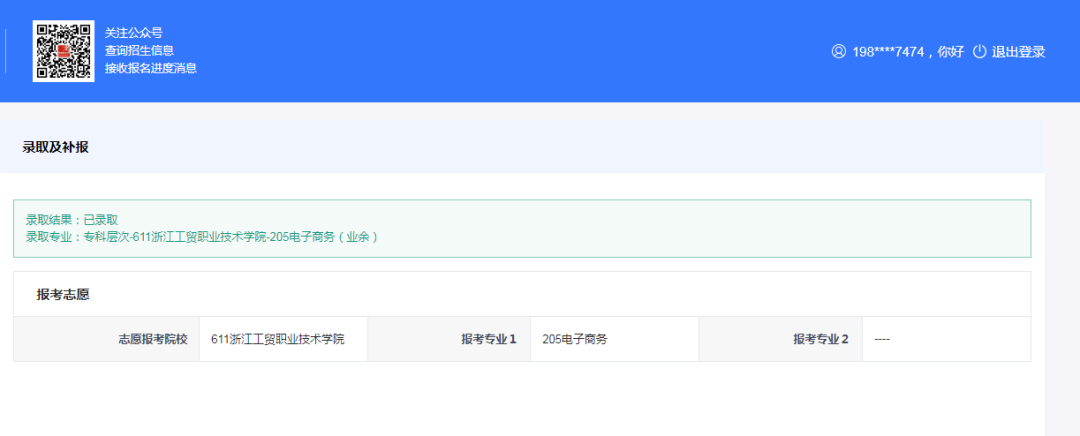The width and height of the screenshot is (1080, 436).
Task: Click the 205电子商务 table cell
Action: (614, 339)
